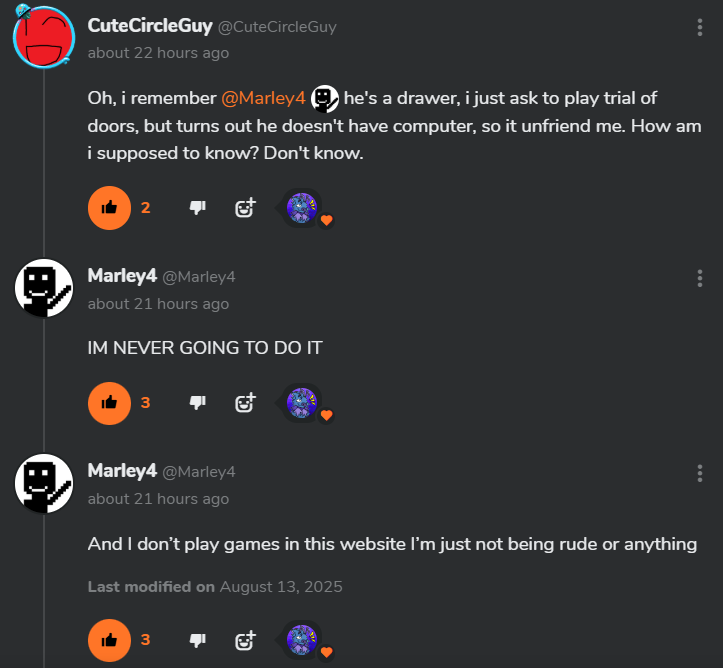Dislike the "don't play games" comment
The width and height of the screenshot is (723, 668).
198,640
